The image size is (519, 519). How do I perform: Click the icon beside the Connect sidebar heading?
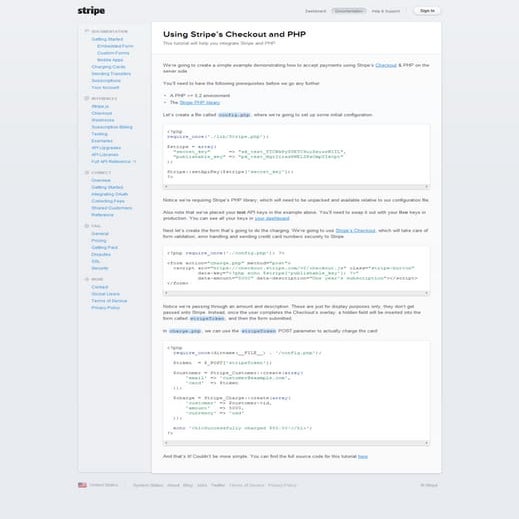click(87, 173)
